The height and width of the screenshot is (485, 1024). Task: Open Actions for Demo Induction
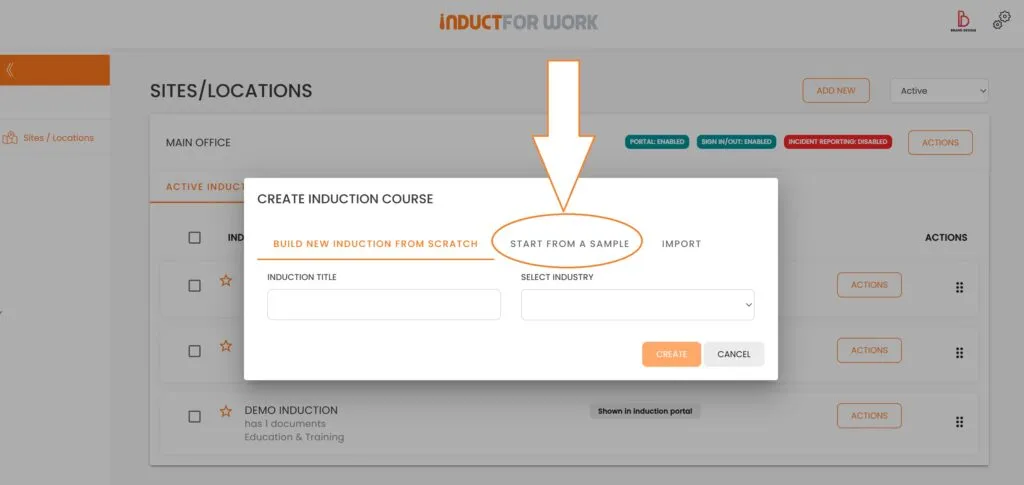pyautogui.click(x=869, y=416)
